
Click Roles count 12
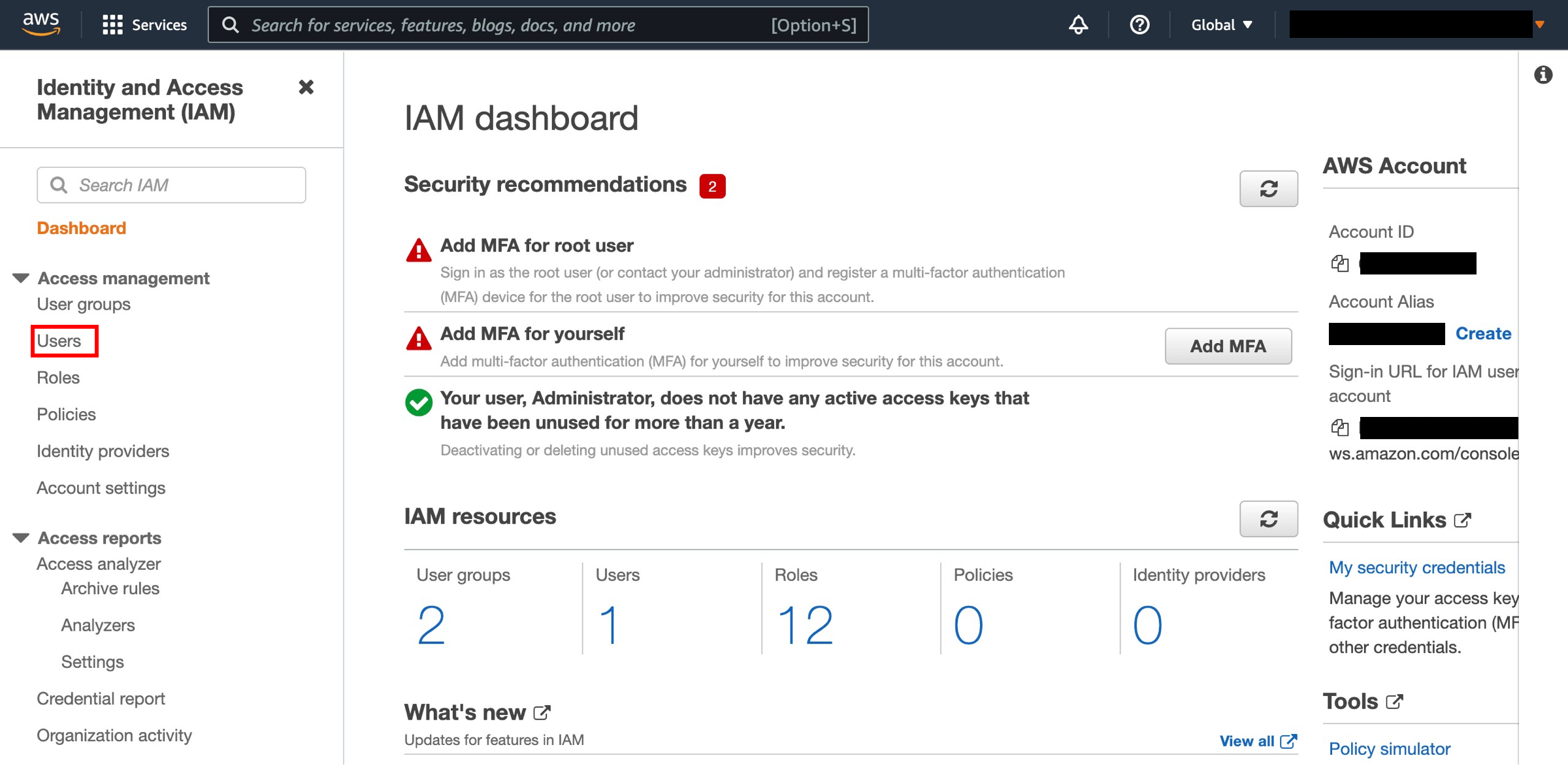pos(805,625)
